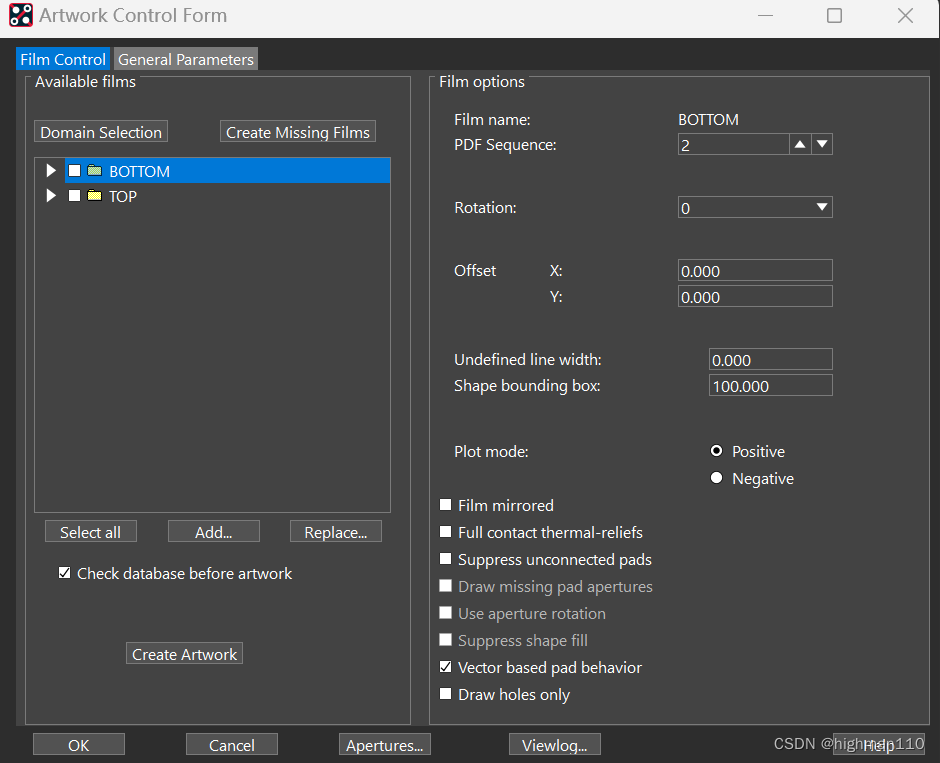The image size is (940, 763).
Task: Expand the BOTTOM film tree node
Action: [51, 171]
